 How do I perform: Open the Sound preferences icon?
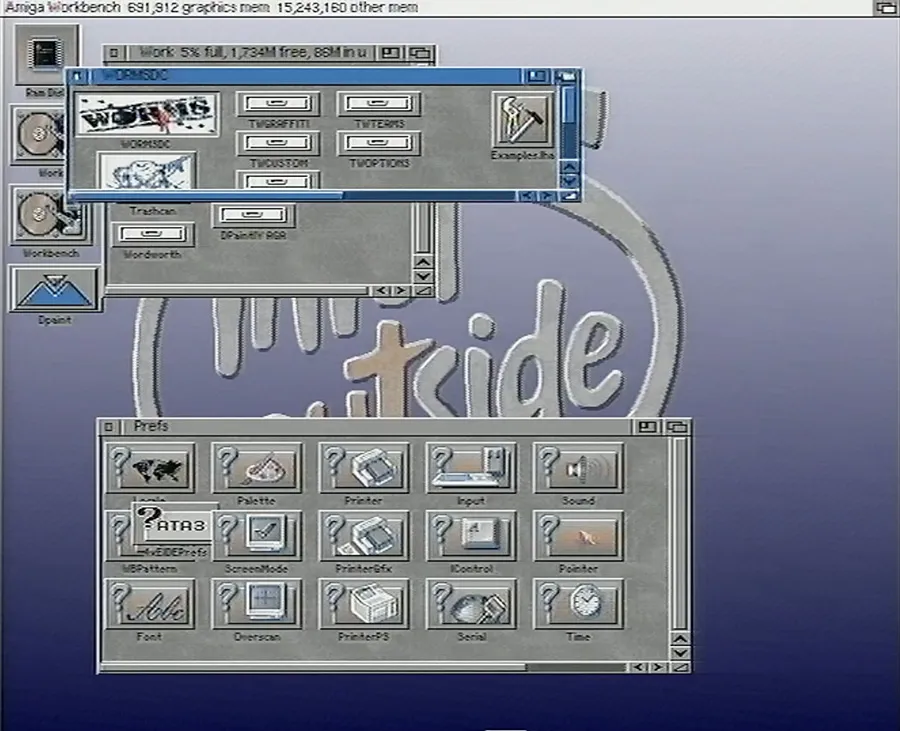tap(578, 468)
